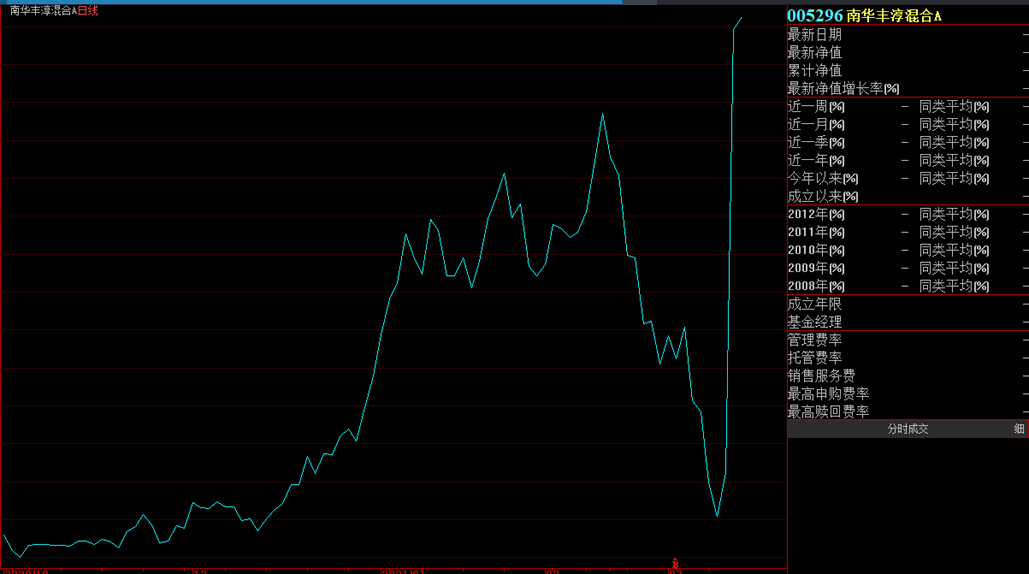Click the 成立以来(%) label
The image size is (1029, 574).
pos(823,196)
